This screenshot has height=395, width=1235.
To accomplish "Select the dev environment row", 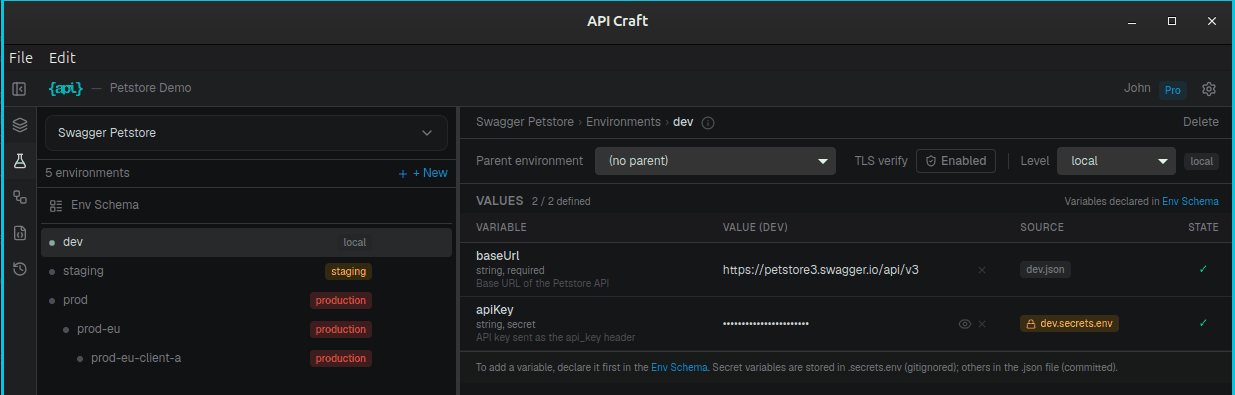I will click(246, 242).
